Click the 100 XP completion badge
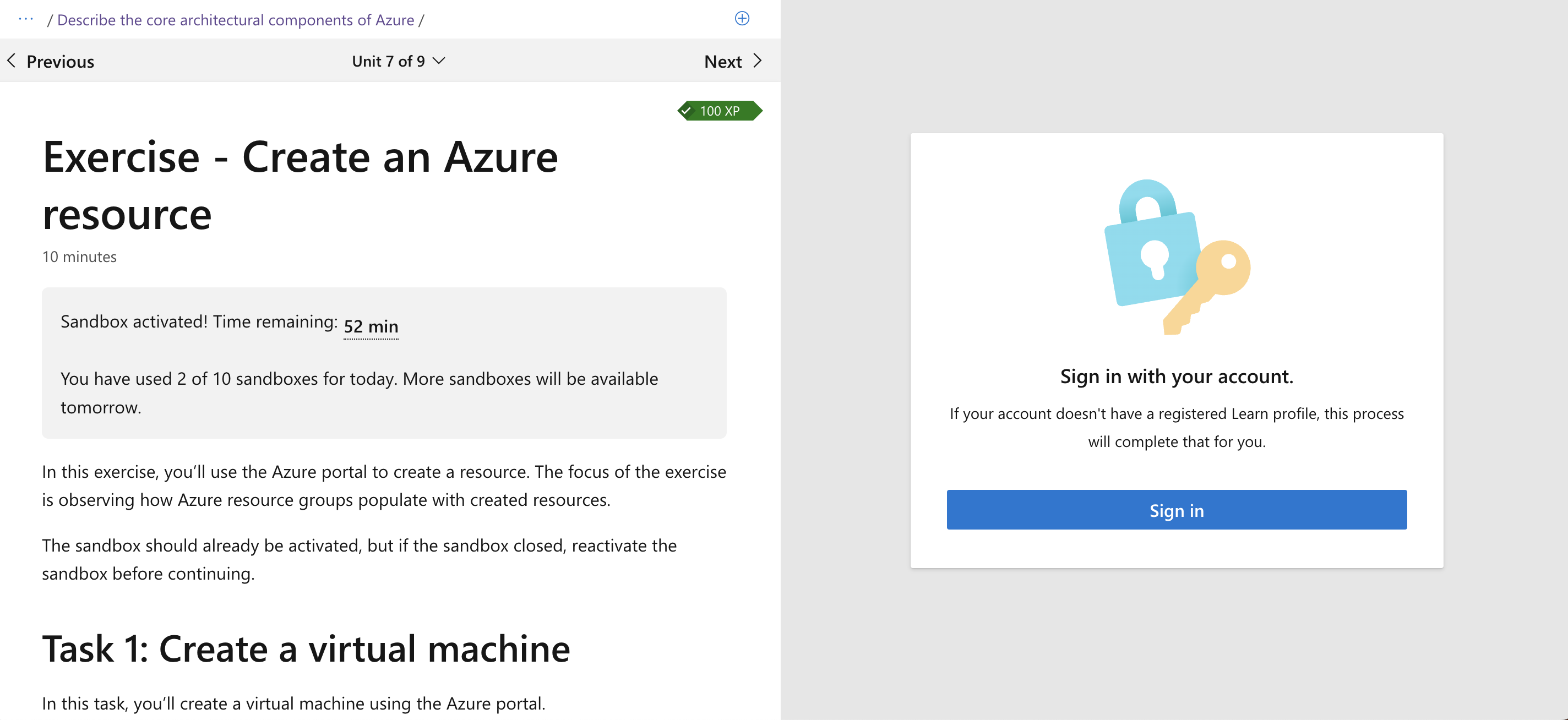Image resolution: width=1568 pixels, height=720 pixels. pos(720,111)
